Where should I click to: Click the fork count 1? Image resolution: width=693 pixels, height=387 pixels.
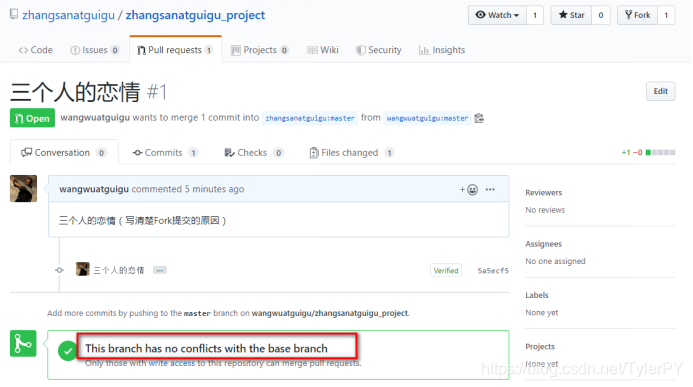click(x=666, y=15)
